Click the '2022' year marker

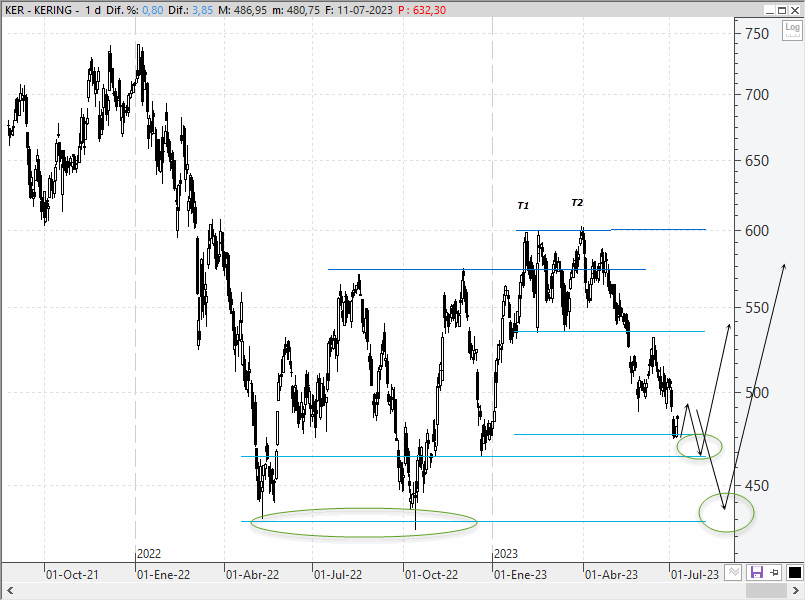pos(149,554)
